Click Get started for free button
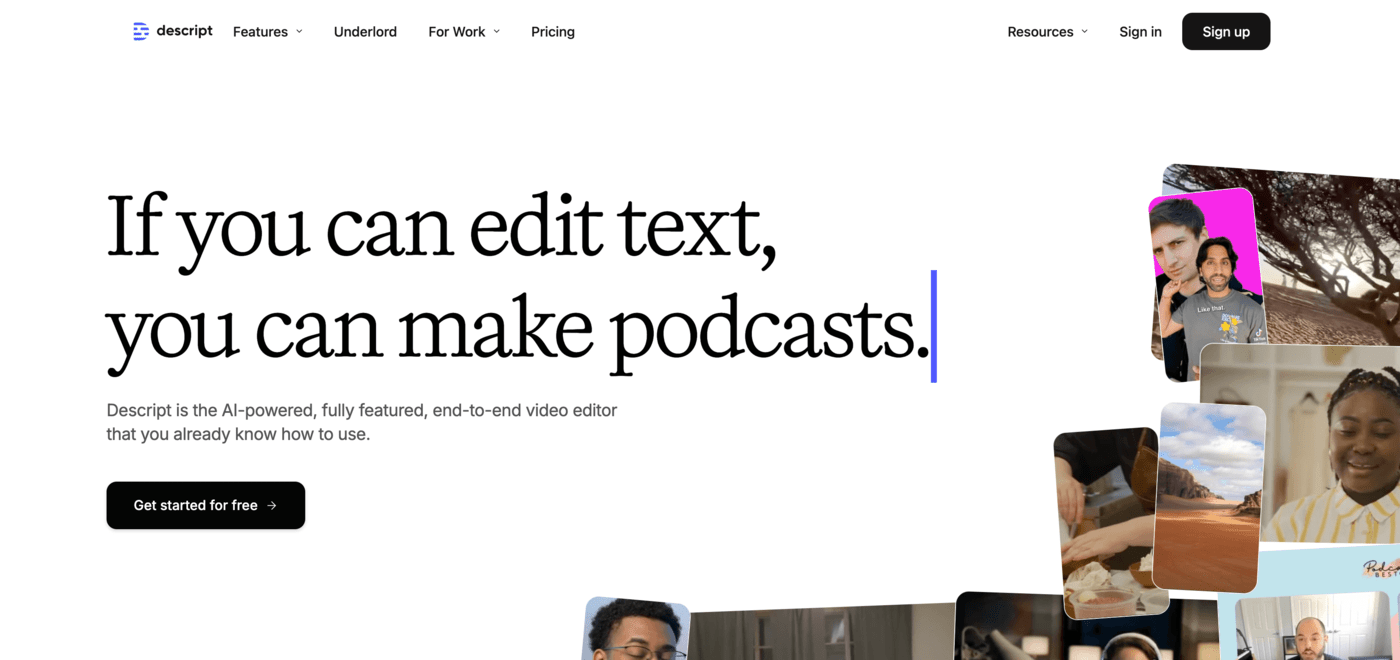 (x=206, y=505)
